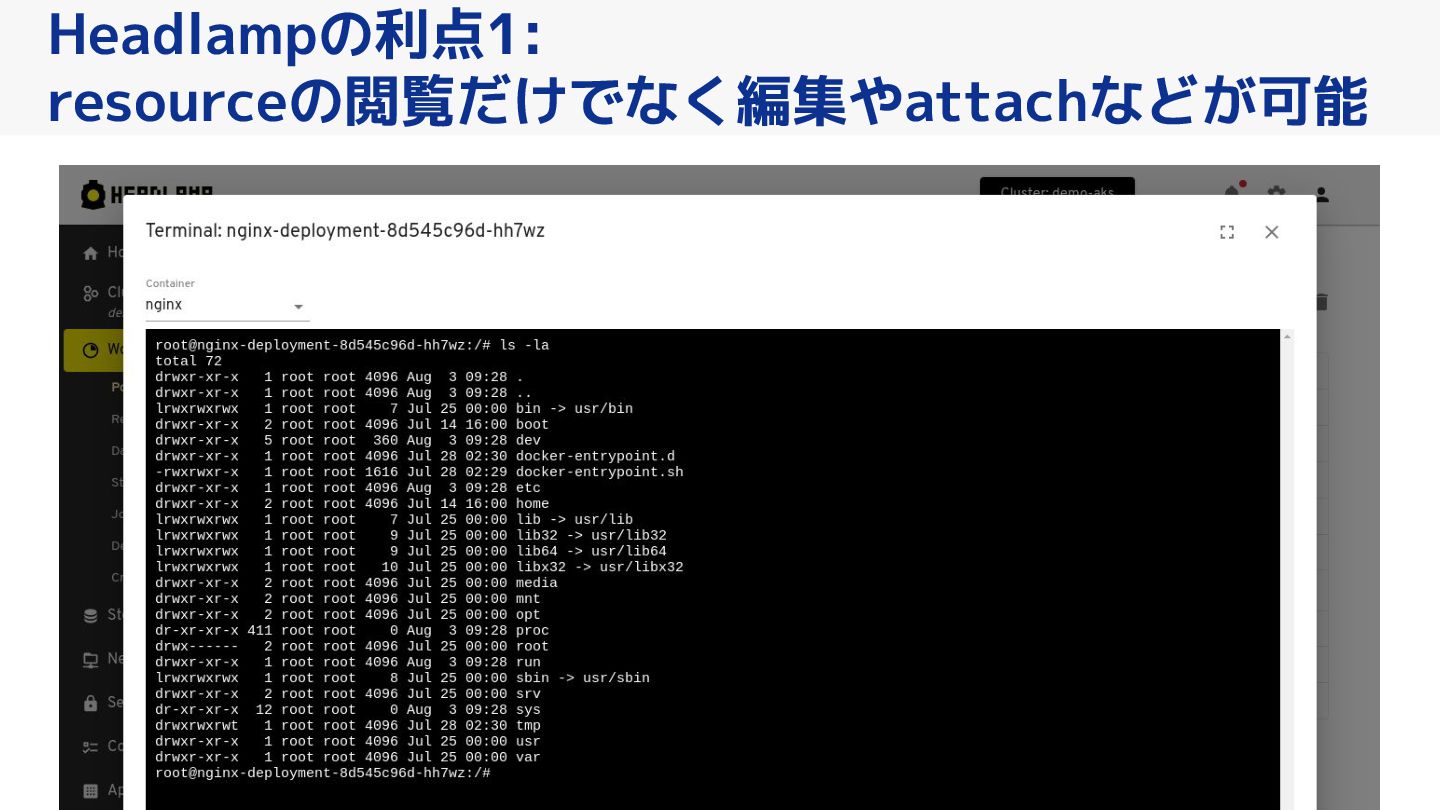
Task: Click the Network icon in the sidebar
Action: (x=91, y=659)
